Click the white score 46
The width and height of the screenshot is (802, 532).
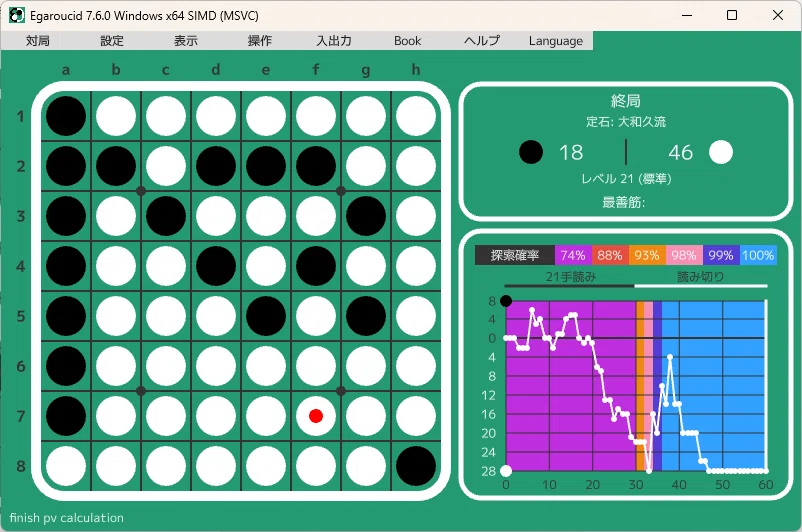click(680, 152)
